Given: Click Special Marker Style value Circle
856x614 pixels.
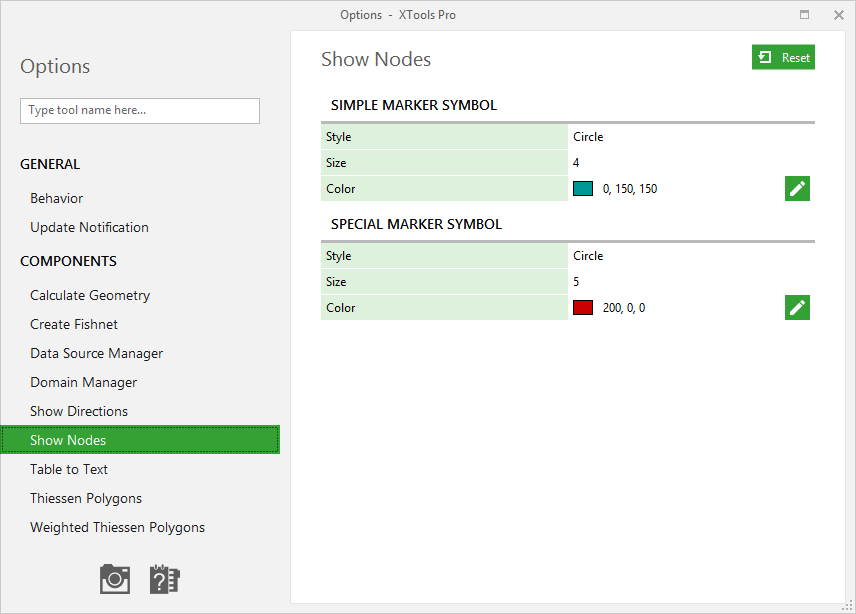Looking at the screenshot, I should point(588,256).
